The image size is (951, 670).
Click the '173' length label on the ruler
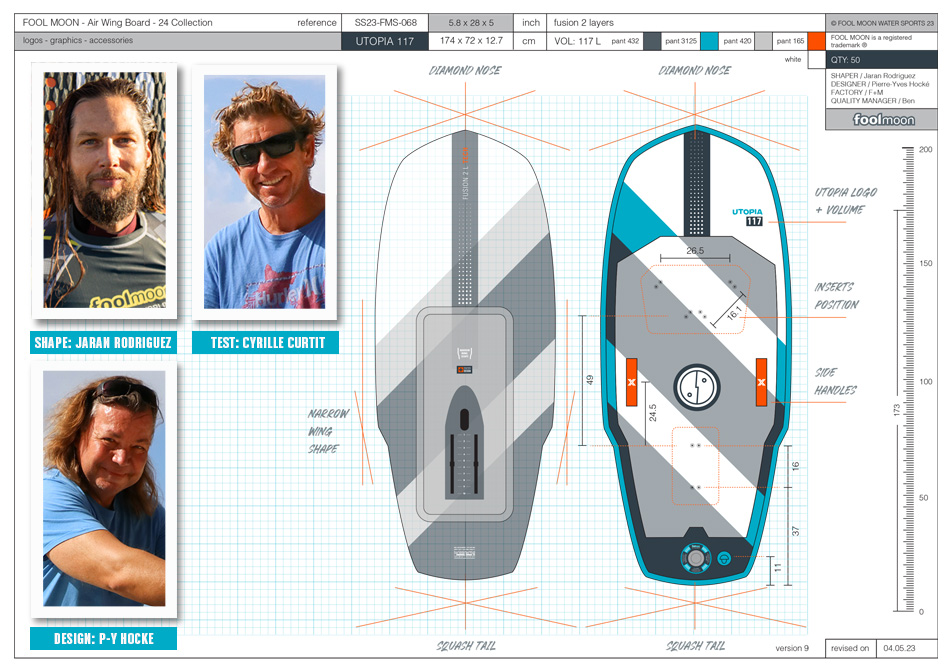coord(896,410)
